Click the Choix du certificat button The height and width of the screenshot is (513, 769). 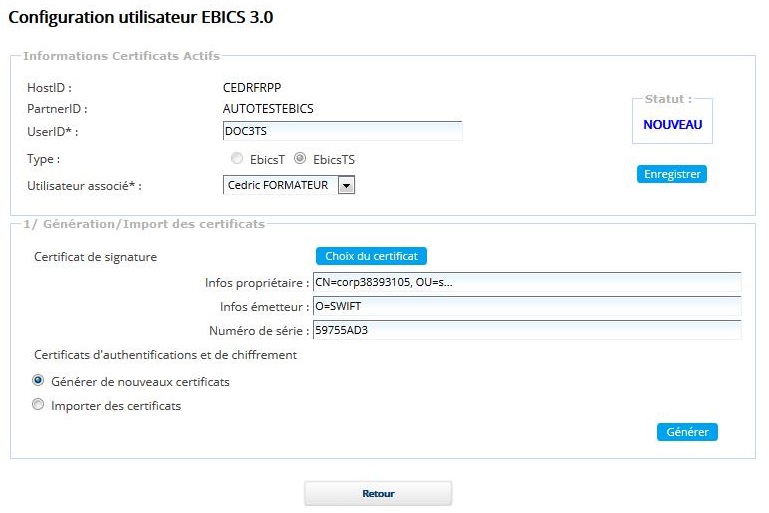coord(372,257)
